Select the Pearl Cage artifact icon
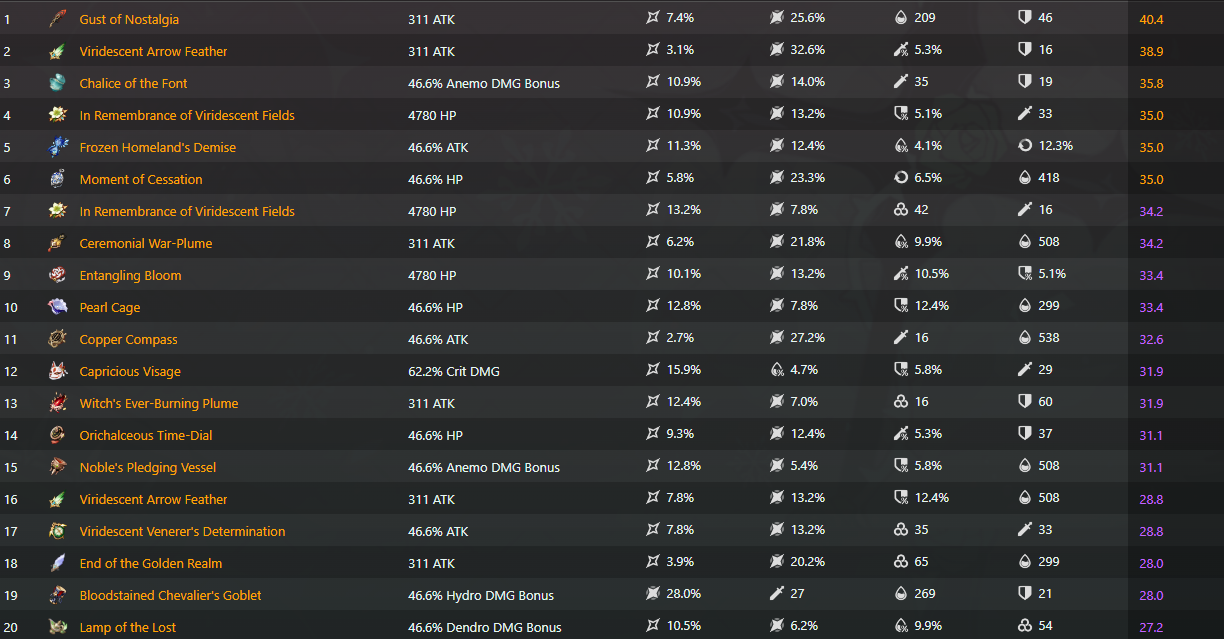Image resolution: width=1224 pixels, height=639 pixels. tap(57, 307)
